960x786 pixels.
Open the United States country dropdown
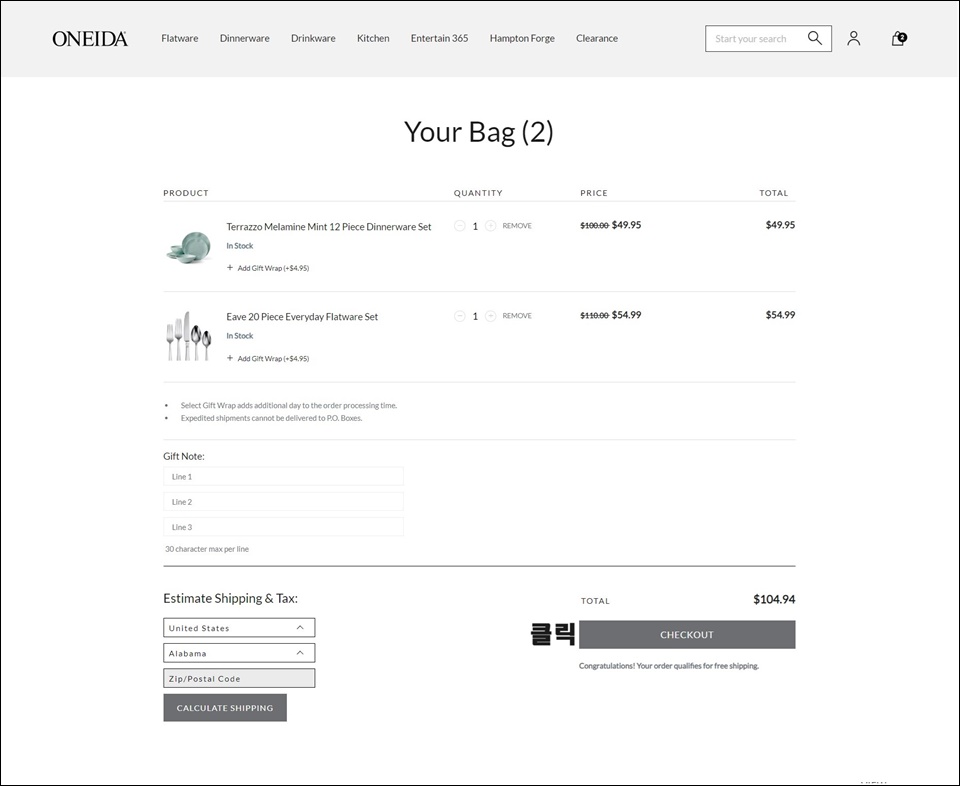[x=239, y=628]
